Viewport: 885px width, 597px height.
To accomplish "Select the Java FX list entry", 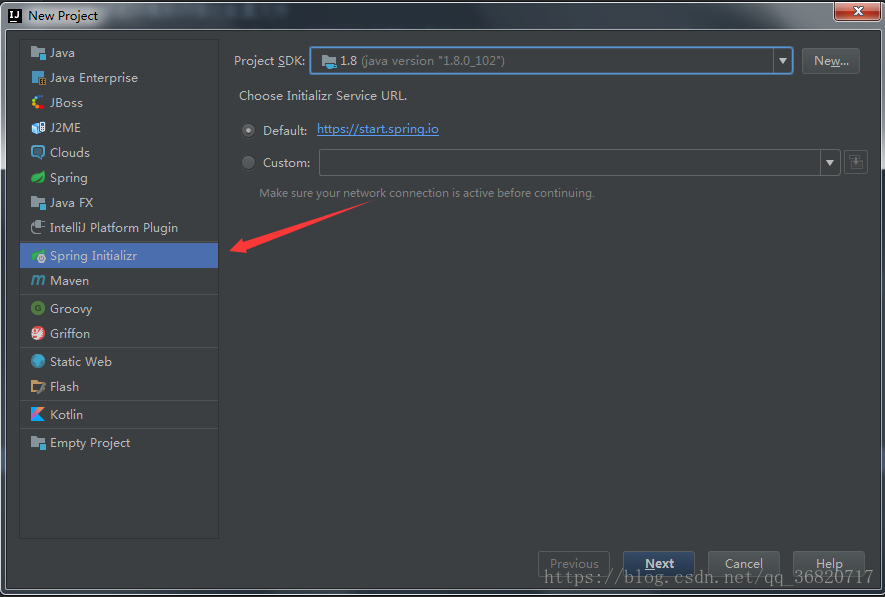I will pos(119,202).
